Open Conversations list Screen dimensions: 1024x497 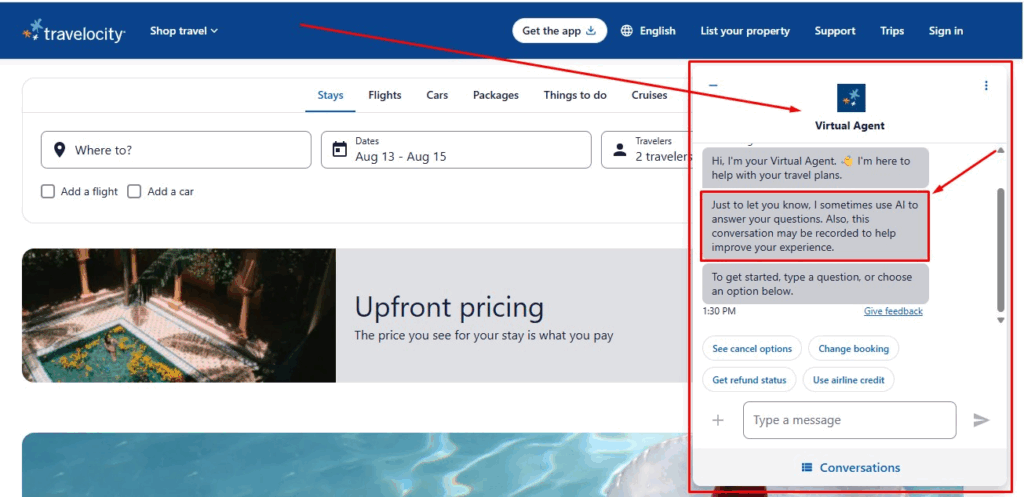tap(850, 468)
